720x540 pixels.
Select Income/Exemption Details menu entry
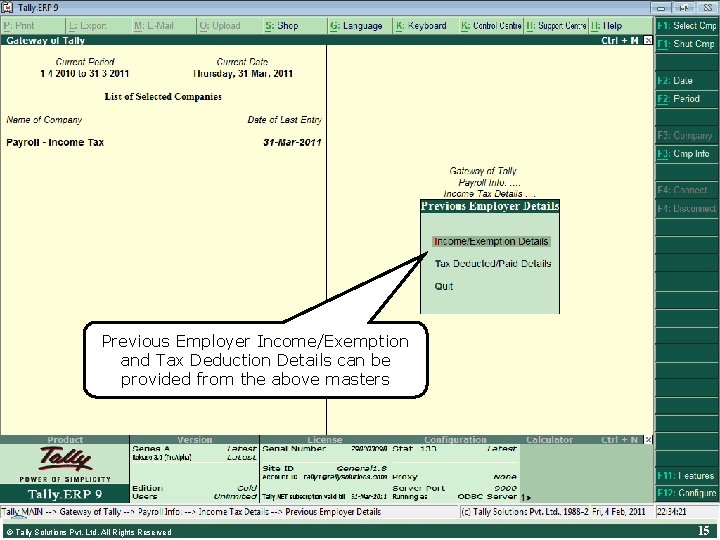click(x=491, y=242)
